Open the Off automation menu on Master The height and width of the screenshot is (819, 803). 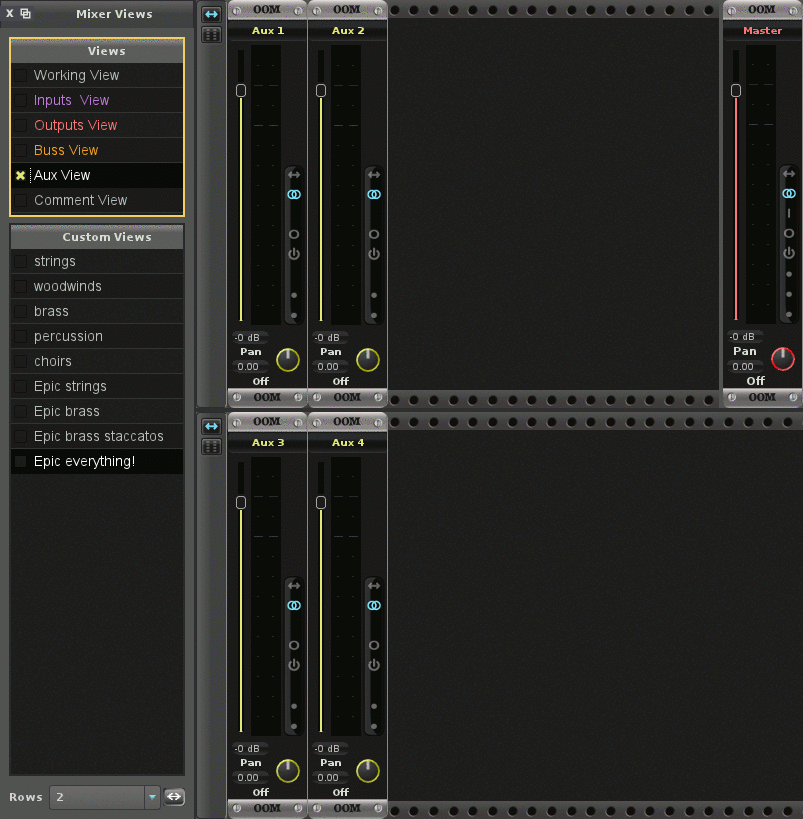(x=755, y=381)
